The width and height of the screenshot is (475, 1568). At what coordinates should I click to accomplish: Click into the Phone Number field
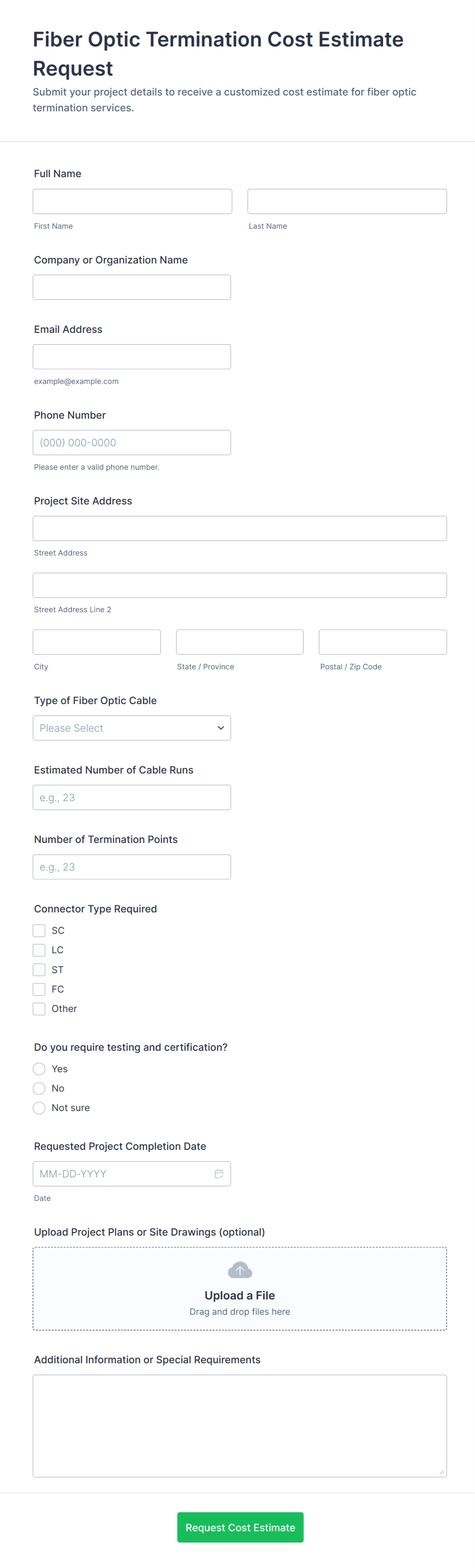(x=132, y=443)
